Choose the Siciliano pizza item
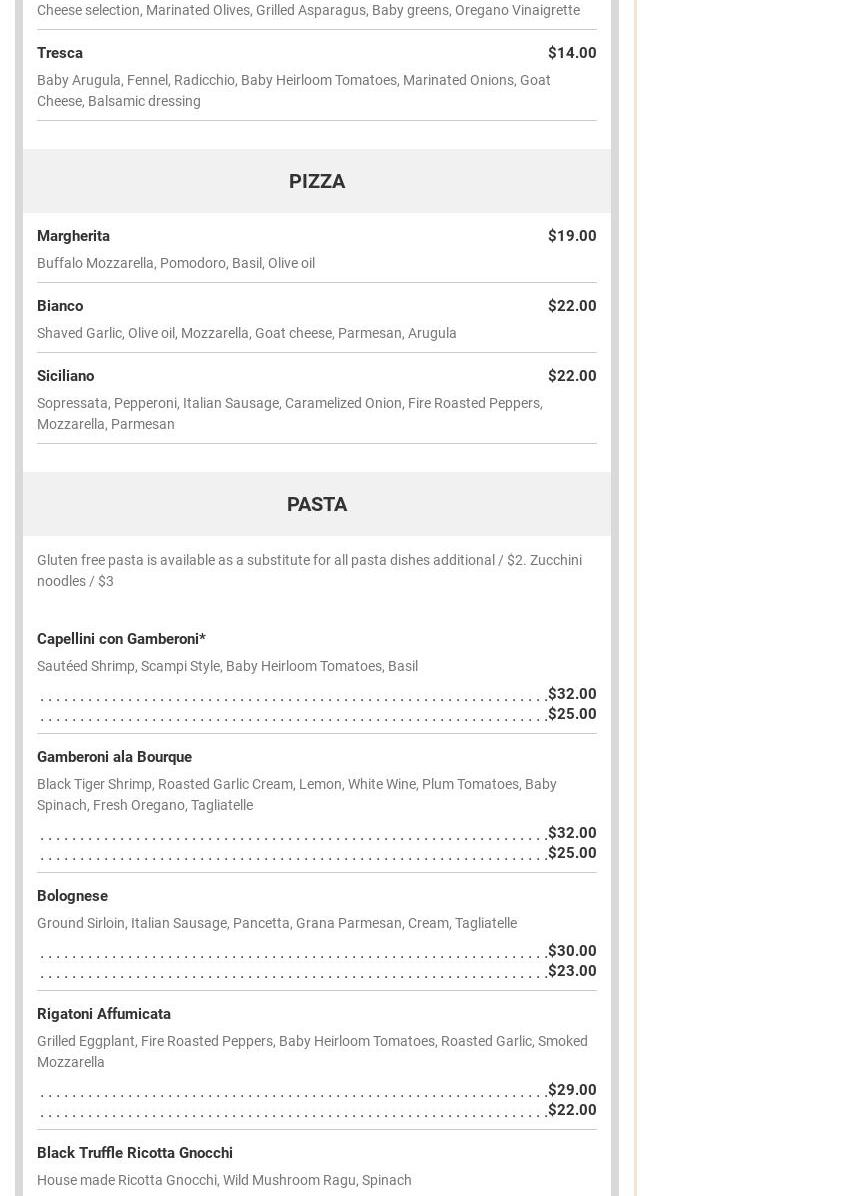This screenshot has width=849, height=1196. coord(65,376)
